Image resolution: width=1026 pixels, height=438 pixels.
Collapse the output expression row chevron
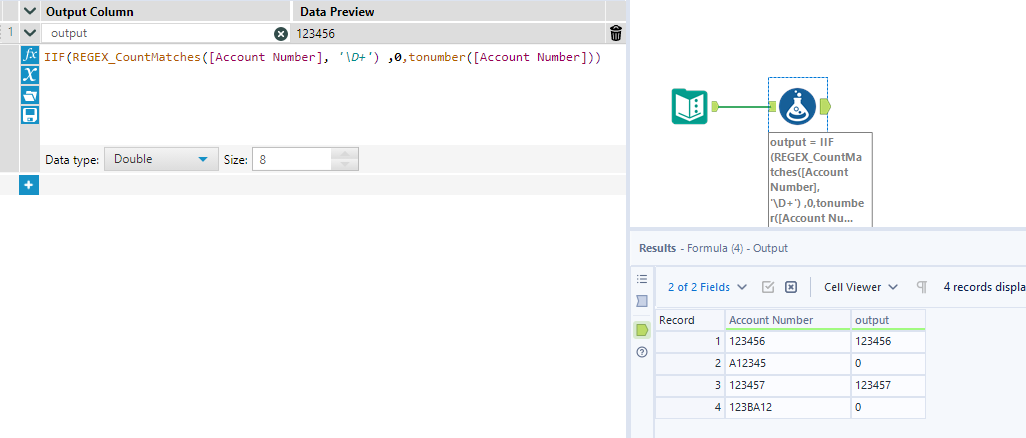pyautogui.click(x=29, y=33)
